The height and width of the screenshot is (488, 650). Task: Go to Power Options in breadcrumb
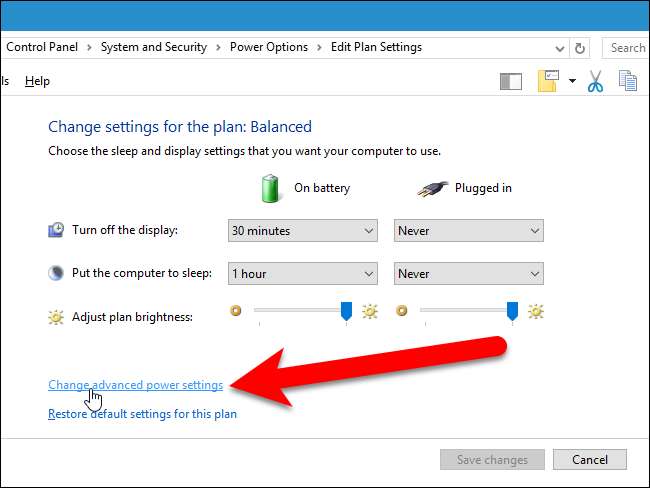coord(269,47)
